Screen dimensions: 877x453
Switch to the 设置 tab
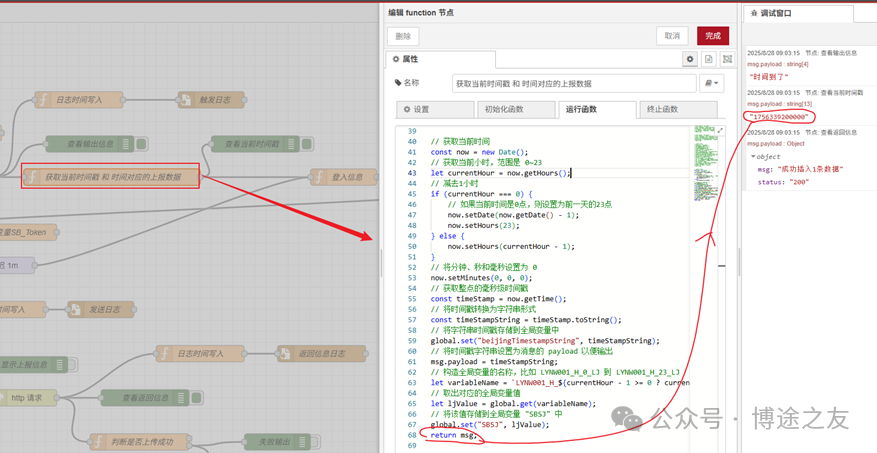point(435,110)
